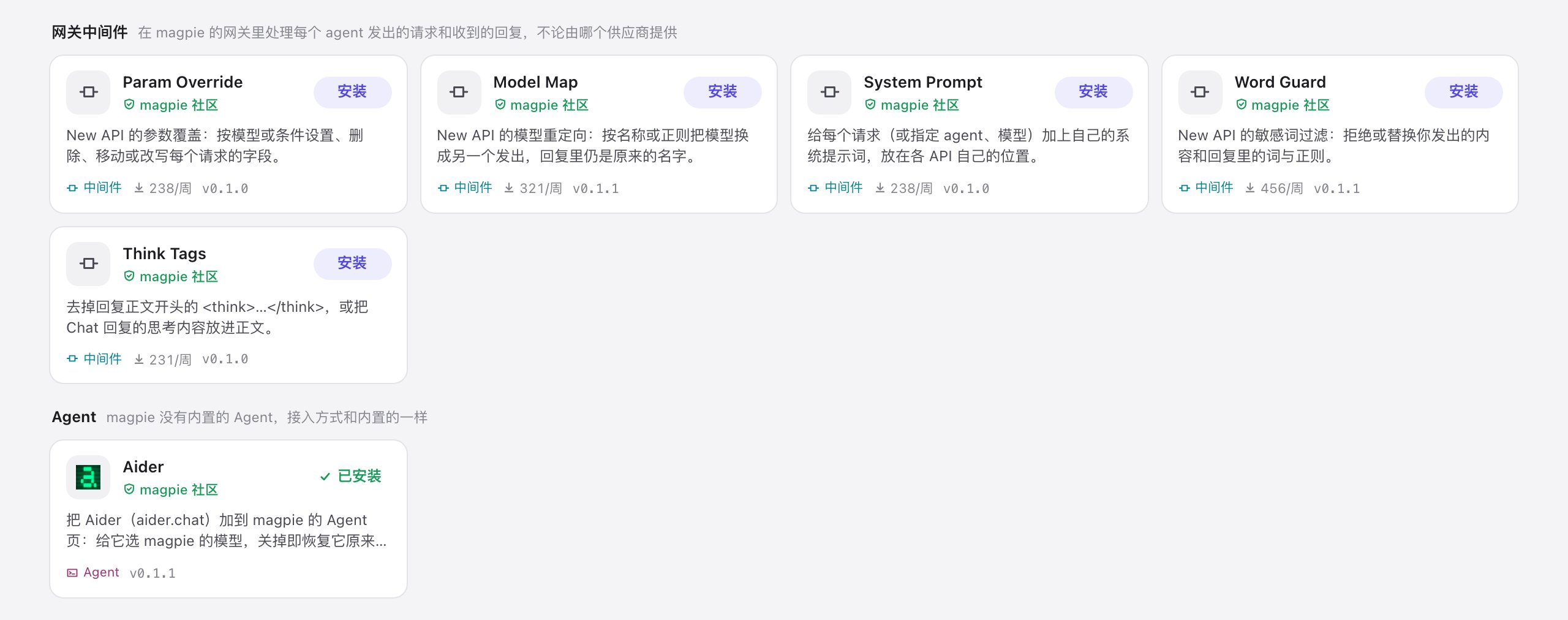The height and width of the screenshot is (620, 1568).
Task: Open the Aider card title
Action: pyautogui.click(x=143, y=467)
